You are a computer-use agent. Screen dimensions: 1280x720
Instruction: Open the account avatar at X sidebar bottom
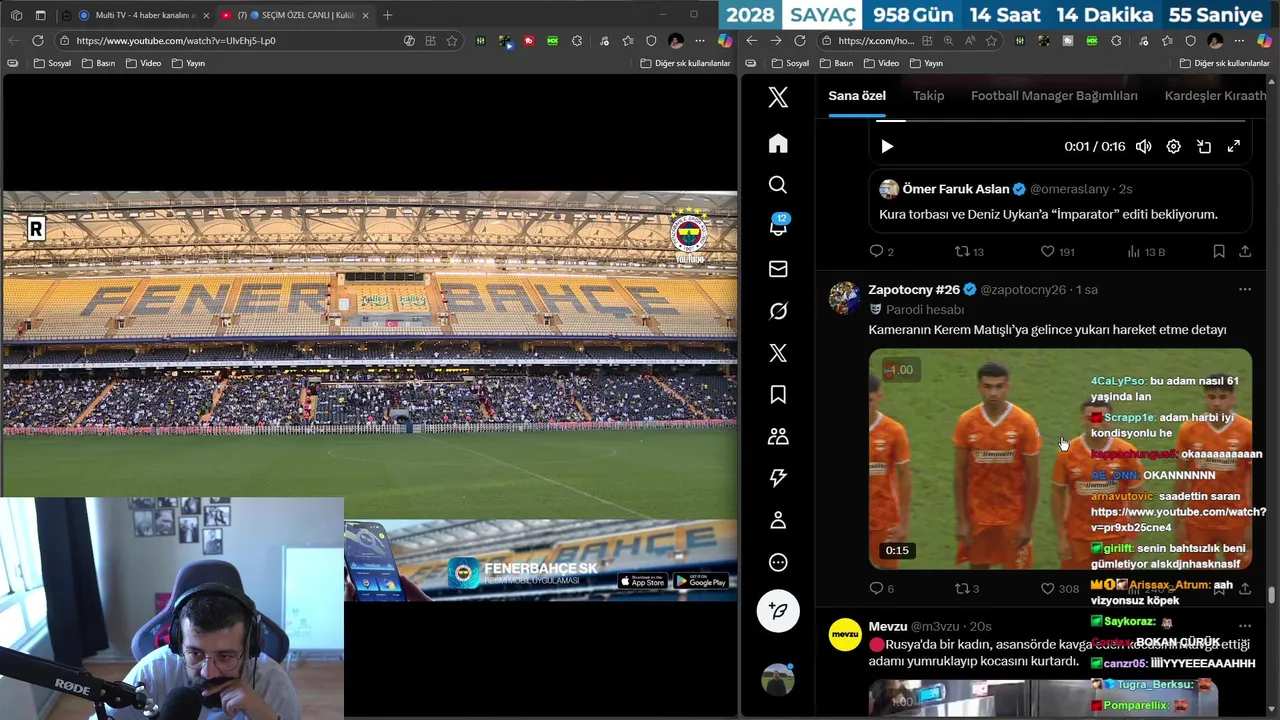tap(777, 680)
